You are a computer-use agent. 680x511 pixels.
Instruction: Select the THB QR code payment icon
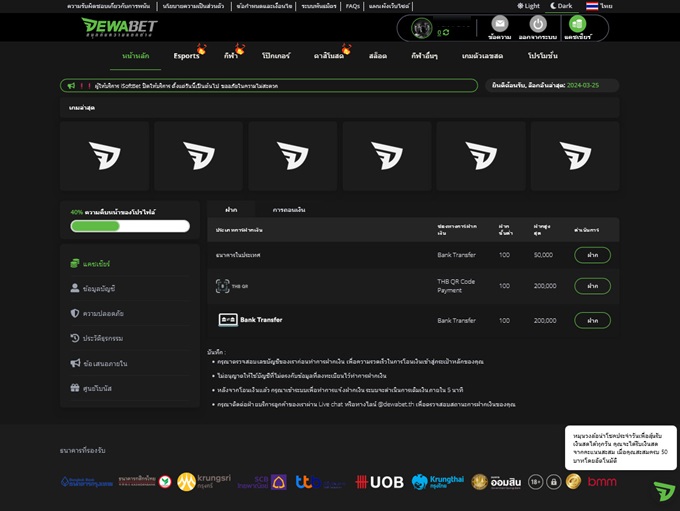(223, 286)
